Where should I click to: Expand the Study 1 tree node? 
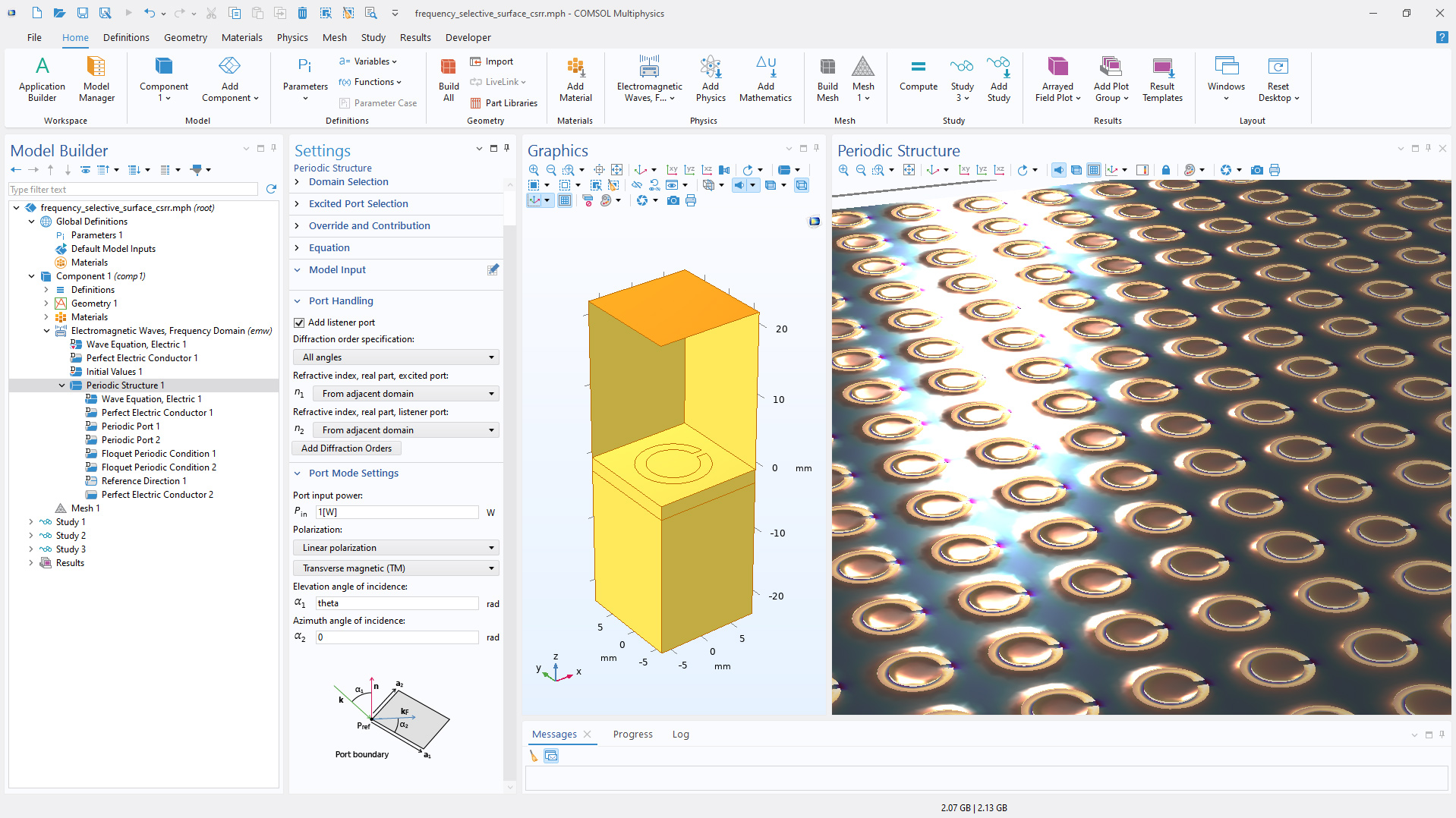pos(31,522)
